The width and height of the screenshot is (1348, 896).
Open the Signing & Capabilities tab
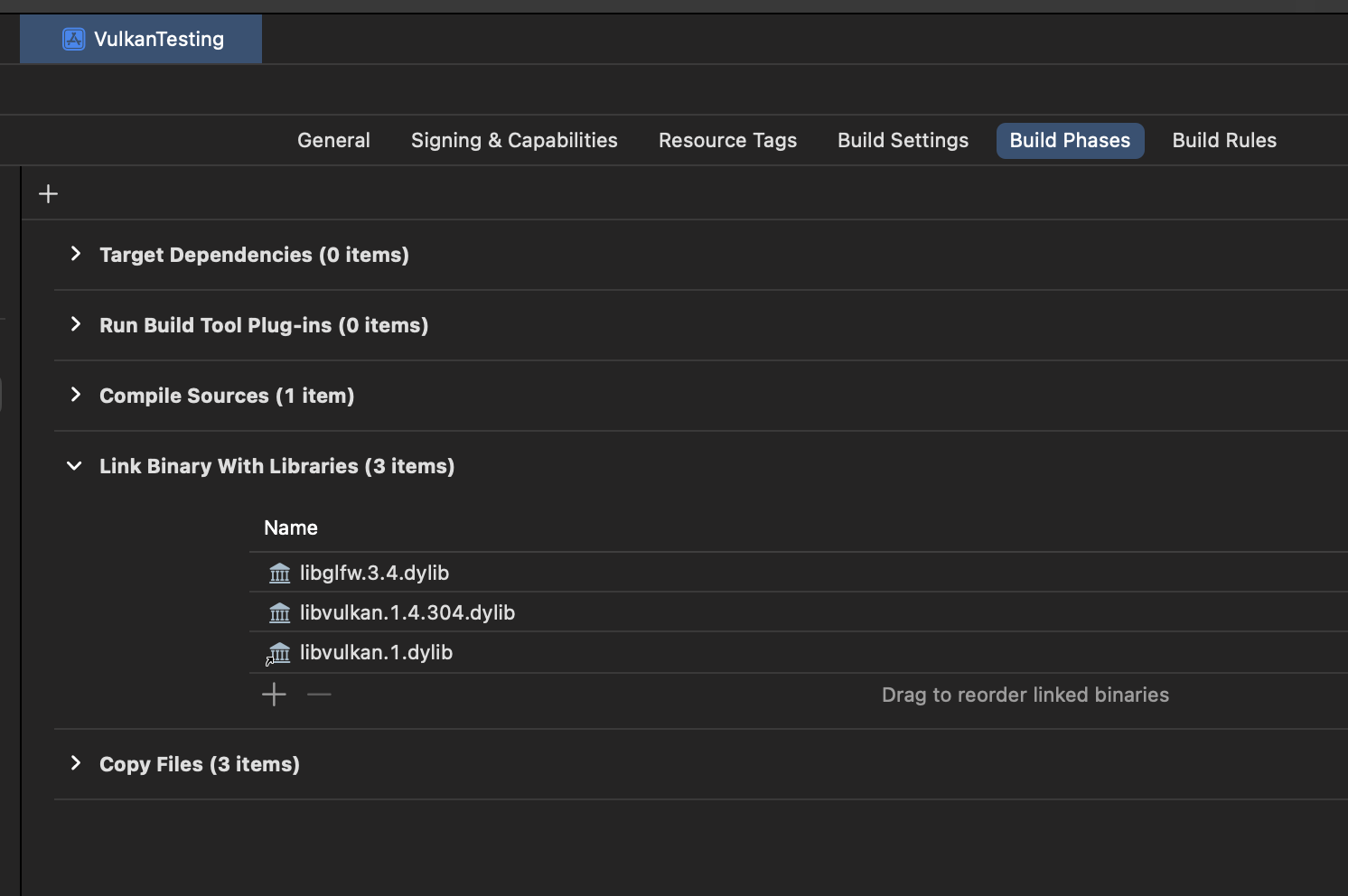point(514,141)
